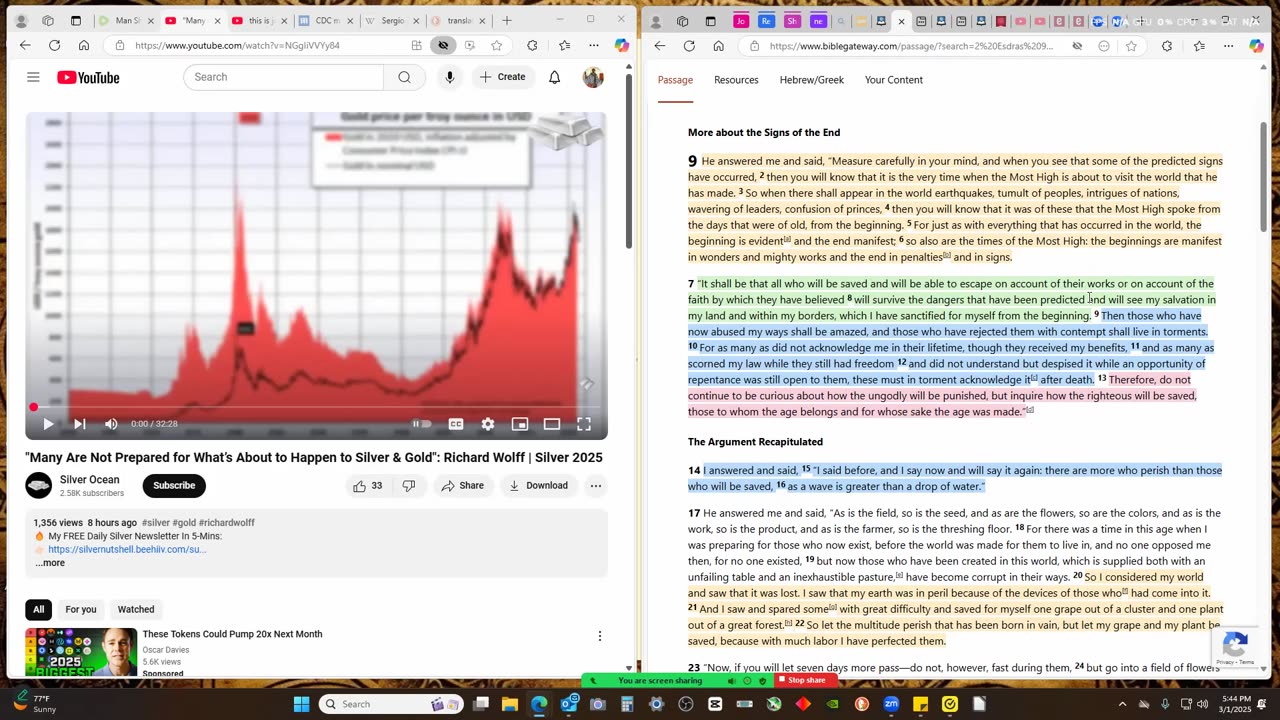Image resolution: width=1280 pixels, height=720 pixels.
Task: Like the video, 33 likes
Action: coord(368,486)
